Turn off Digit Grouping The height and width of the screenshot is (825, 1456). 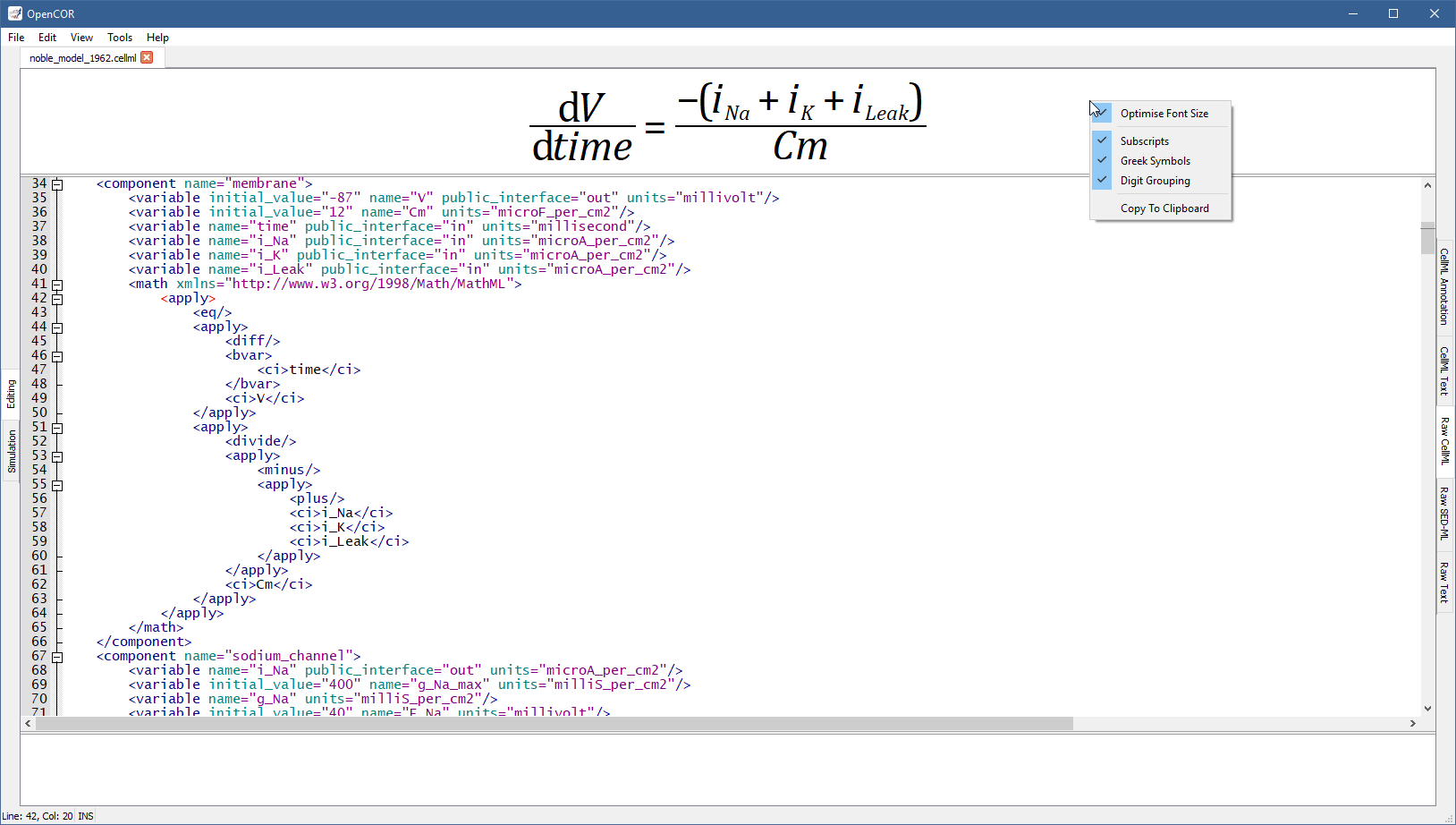[1155, 181]
